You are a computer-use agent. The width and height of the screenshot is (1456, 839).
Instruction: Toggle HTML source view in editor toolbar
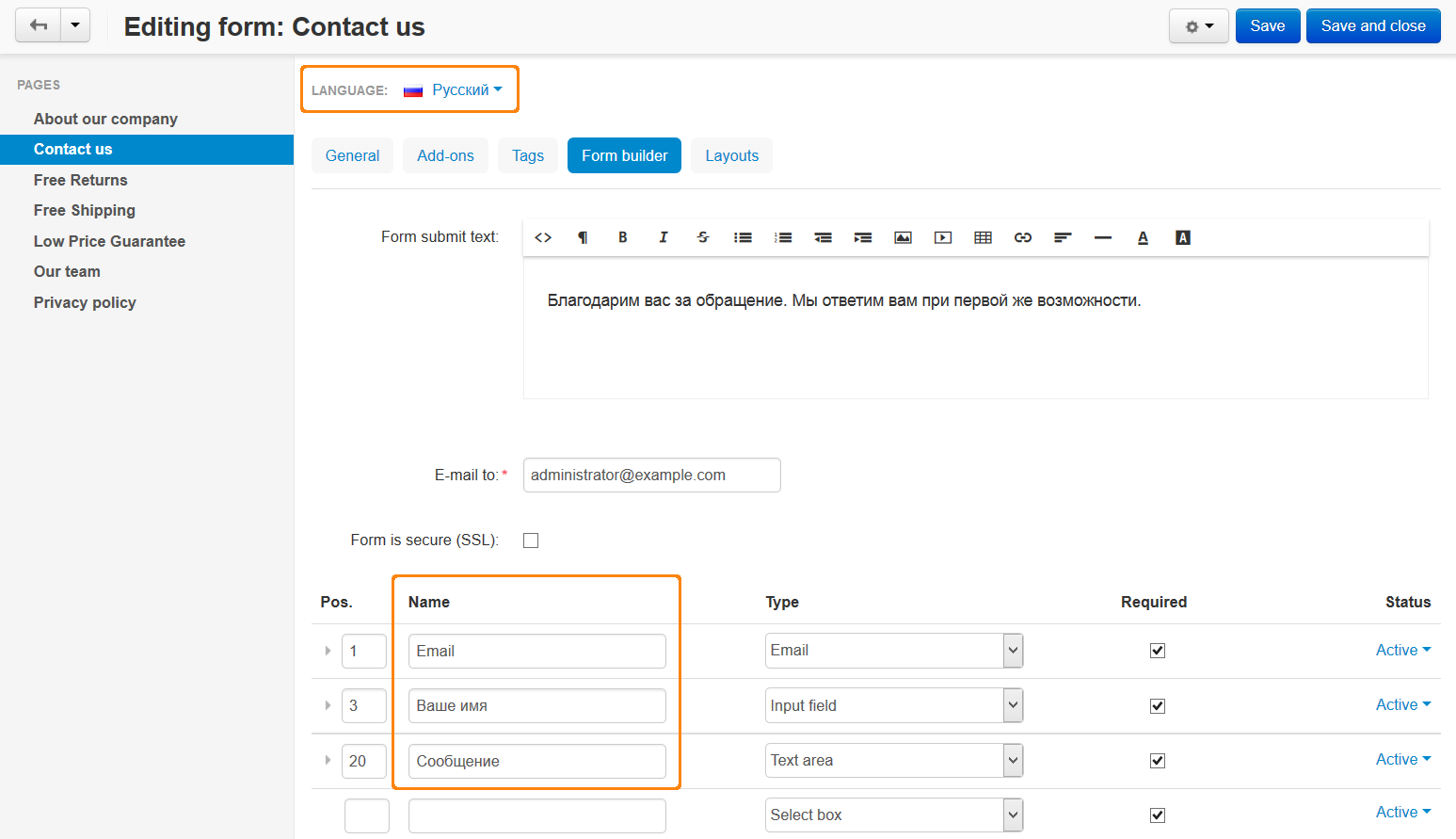coord(543,237)
